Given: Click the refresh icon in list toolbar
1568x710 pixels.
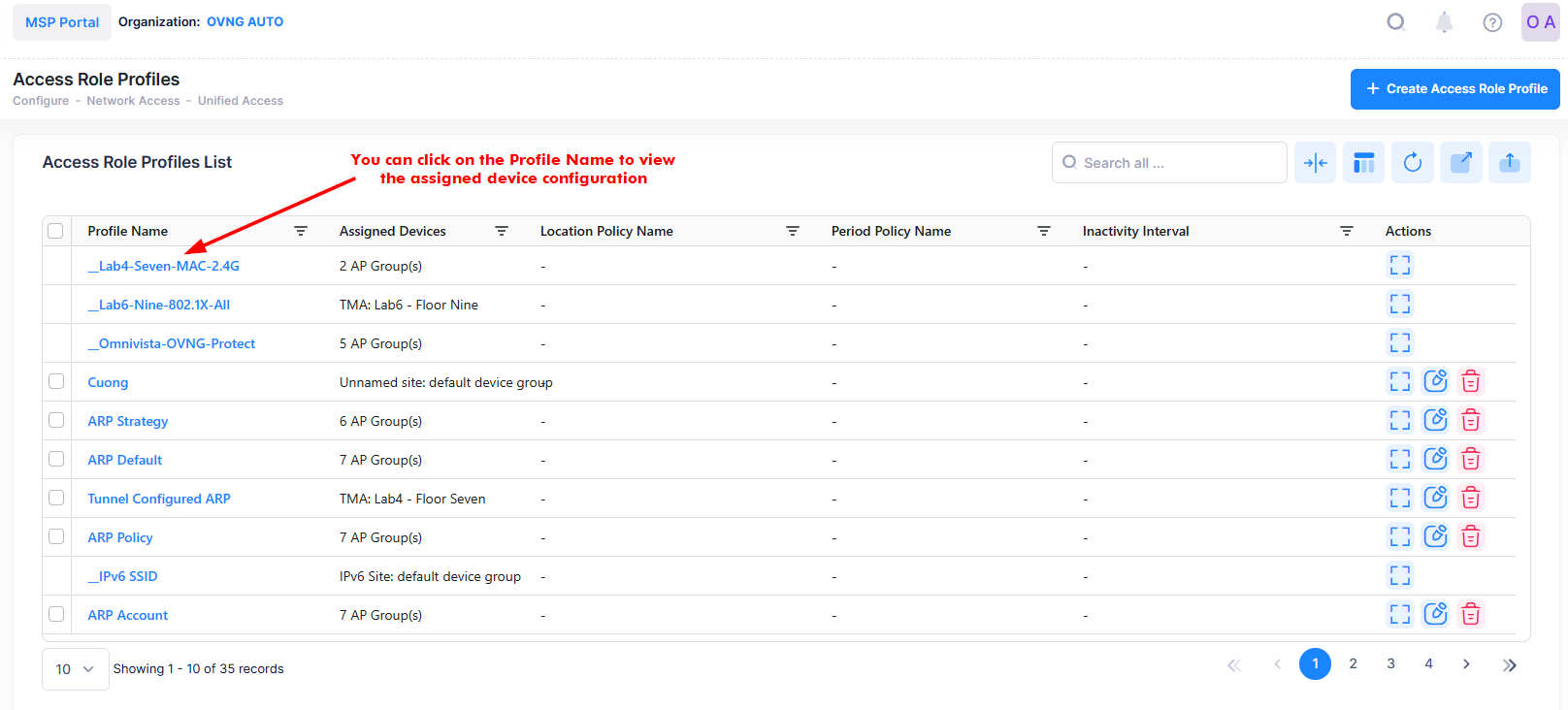Looking at the screenshot, I should (x=1412, y=163).
